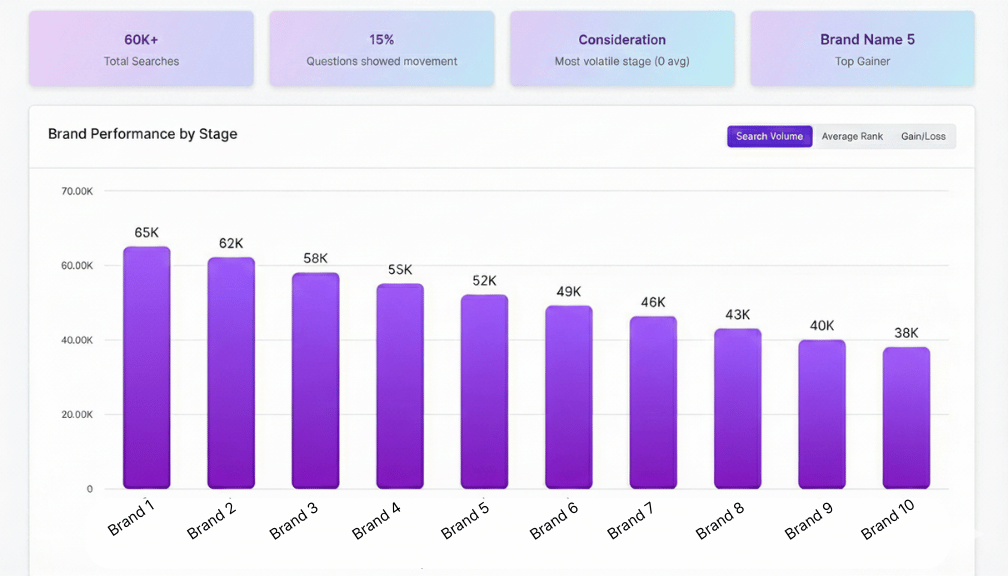
Task: Open the Total Searches summary card
Action: [141, 49]
